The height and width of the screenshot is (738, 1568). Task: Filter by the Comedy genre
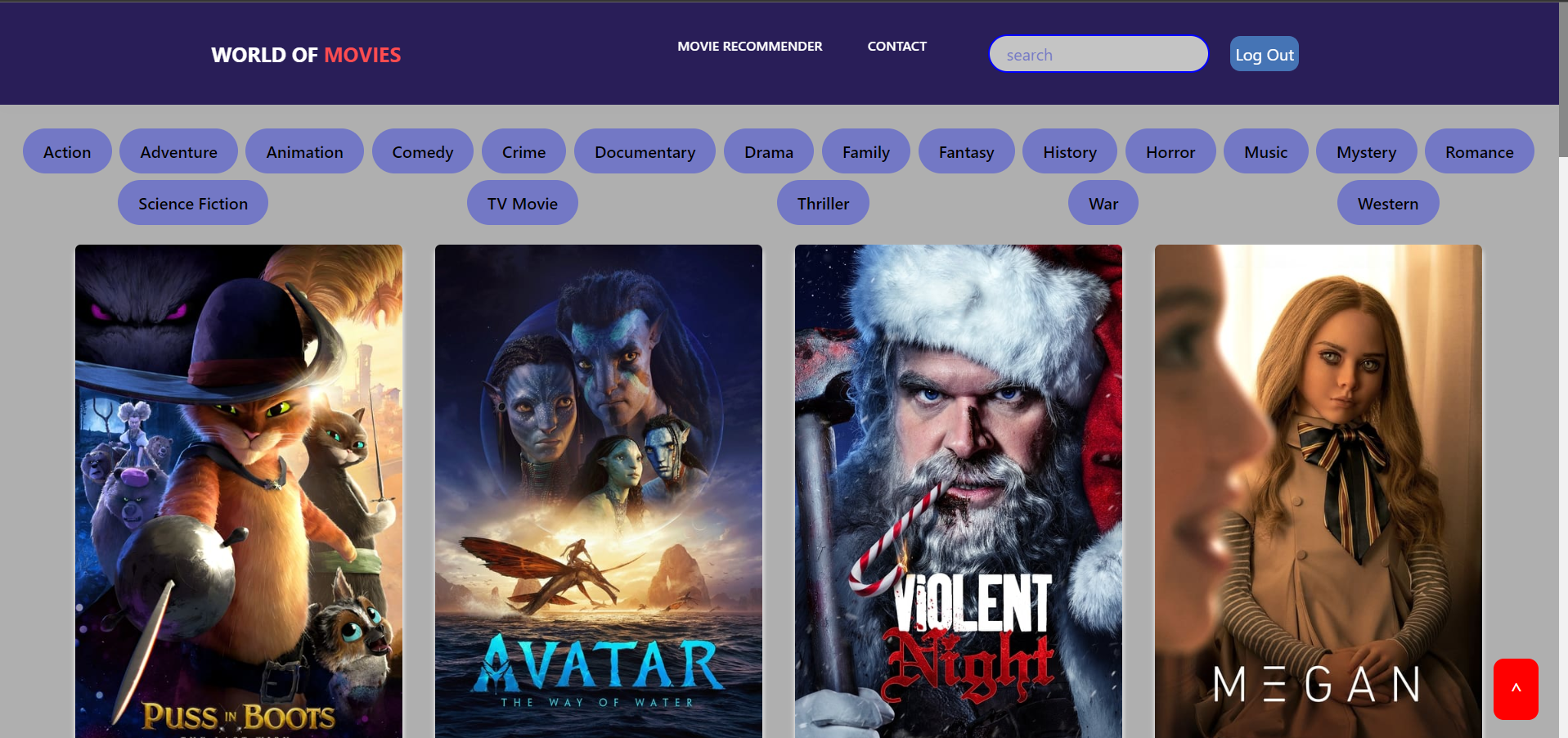[423, 151]
